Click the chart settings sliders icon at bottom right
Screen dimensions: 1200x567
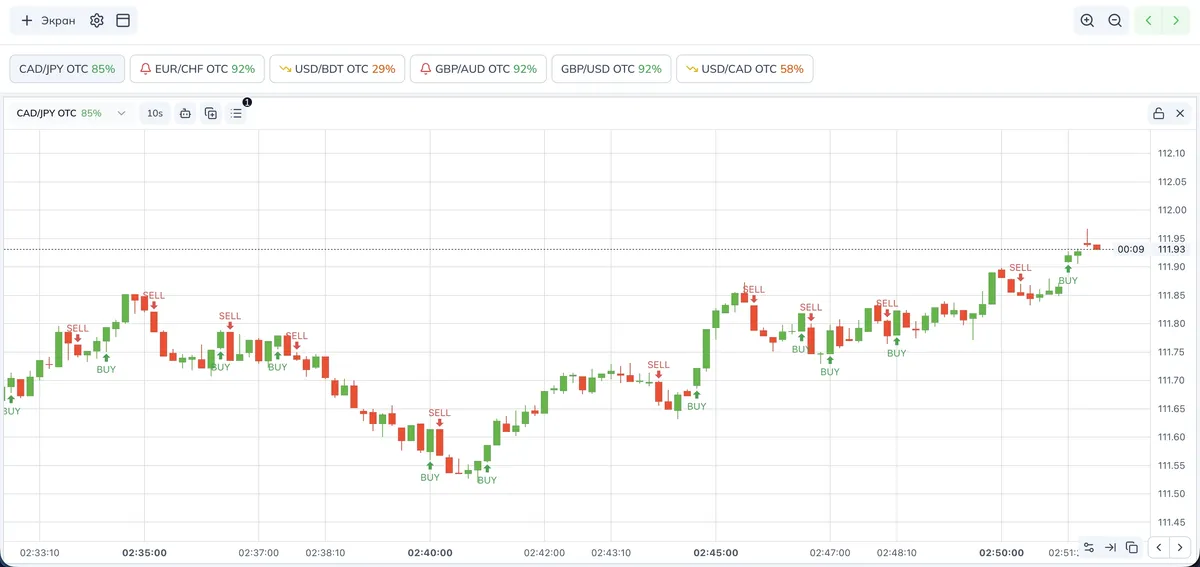(x=1089, y=547)
